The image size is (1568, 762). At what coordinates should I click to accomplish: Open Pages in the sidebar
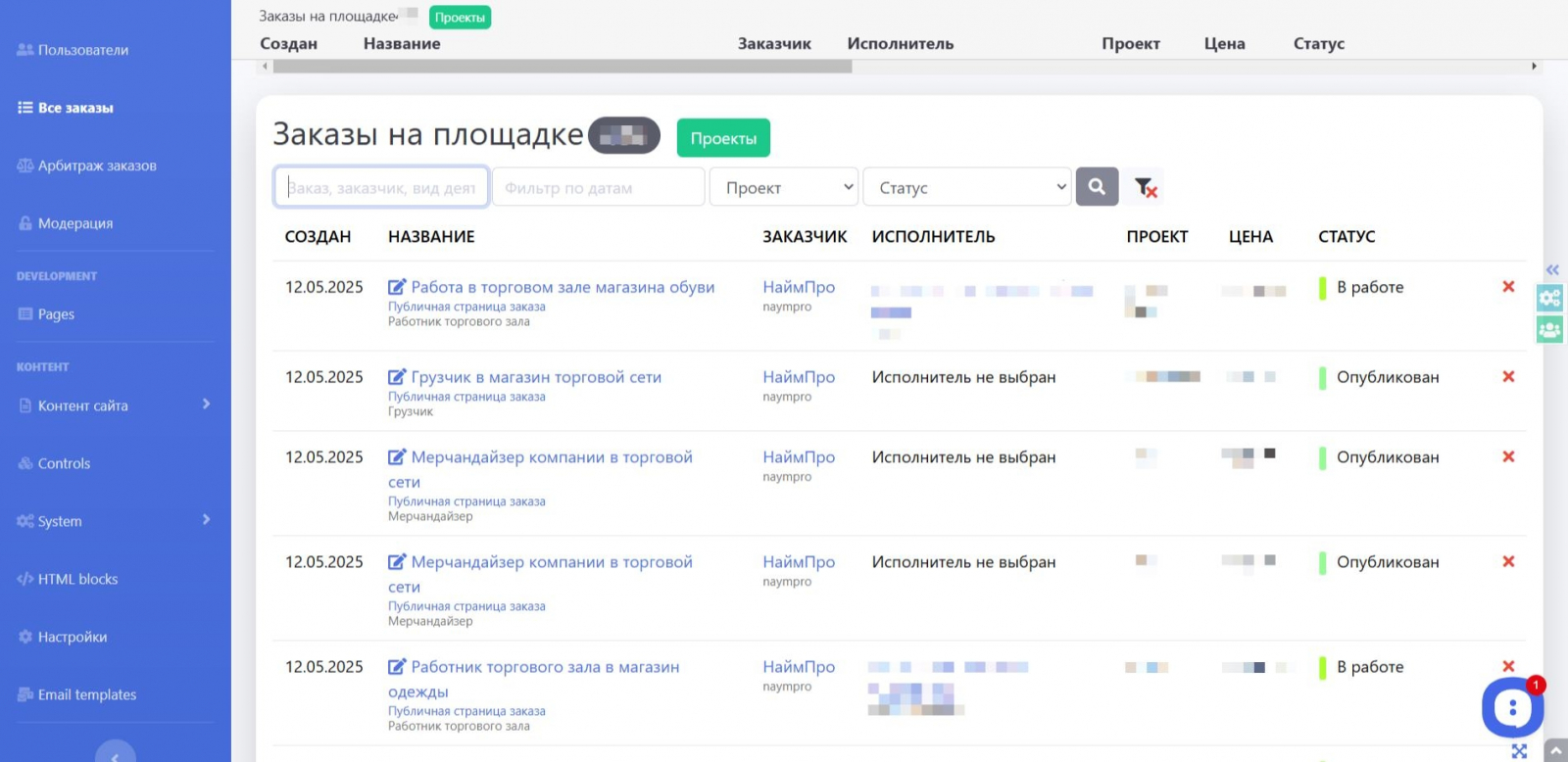[x=46, y=314]
